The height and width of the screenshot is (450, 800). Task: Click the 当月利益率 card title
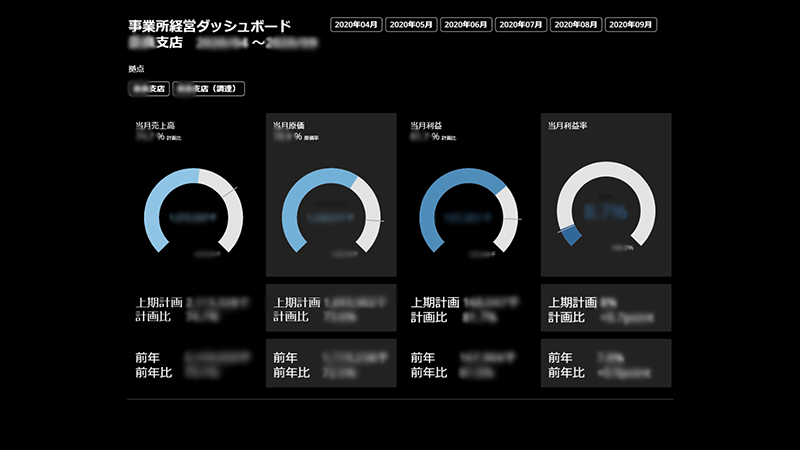[x=568, y=126]
